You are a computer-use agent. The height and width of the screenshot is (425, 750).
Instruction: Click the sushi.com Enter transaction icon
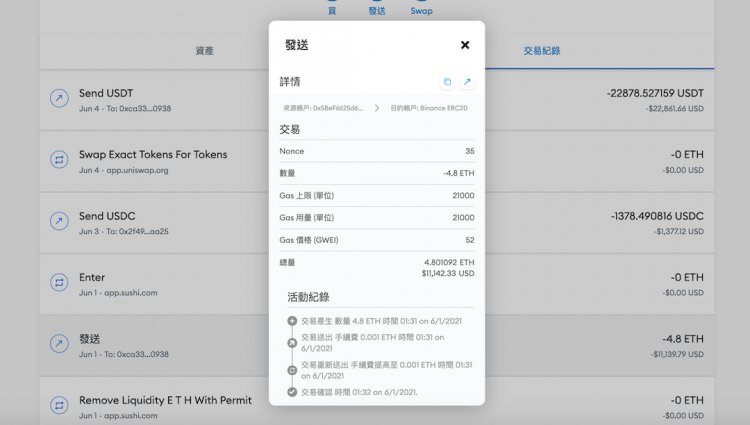click(x=58, y=283)
